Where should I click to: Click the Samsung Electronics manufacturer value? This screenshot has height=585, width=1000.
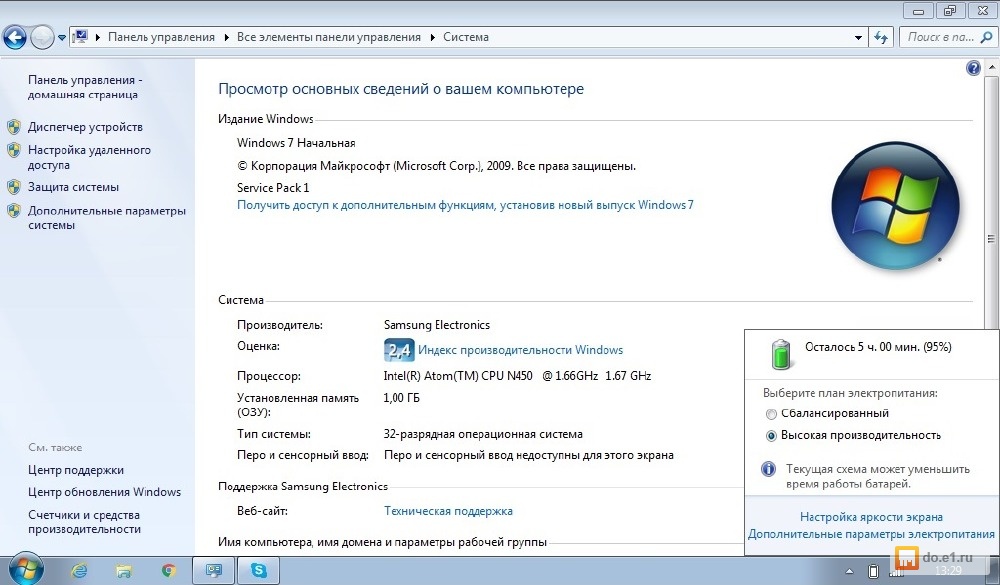click(437, 325)
